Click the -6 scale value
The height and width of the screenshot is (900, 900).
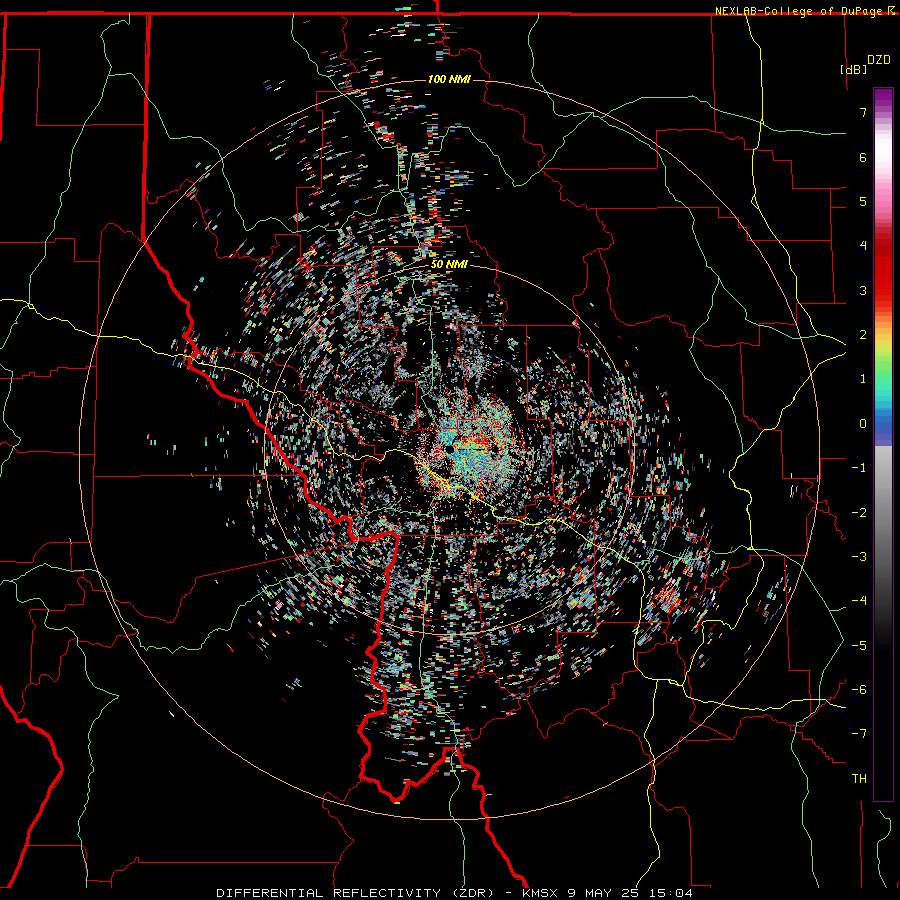pos(859,690)
